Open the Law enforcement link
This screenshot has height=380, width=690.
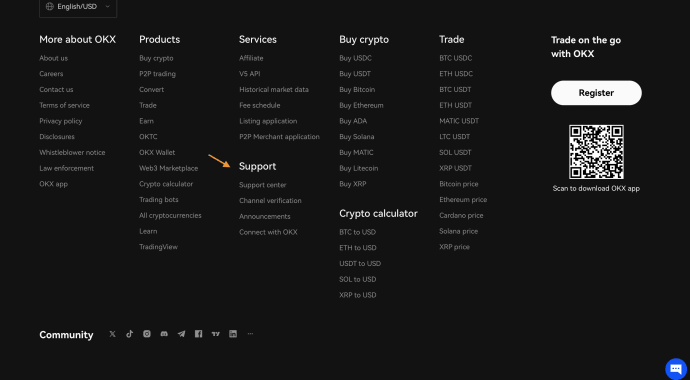[66, 168]
